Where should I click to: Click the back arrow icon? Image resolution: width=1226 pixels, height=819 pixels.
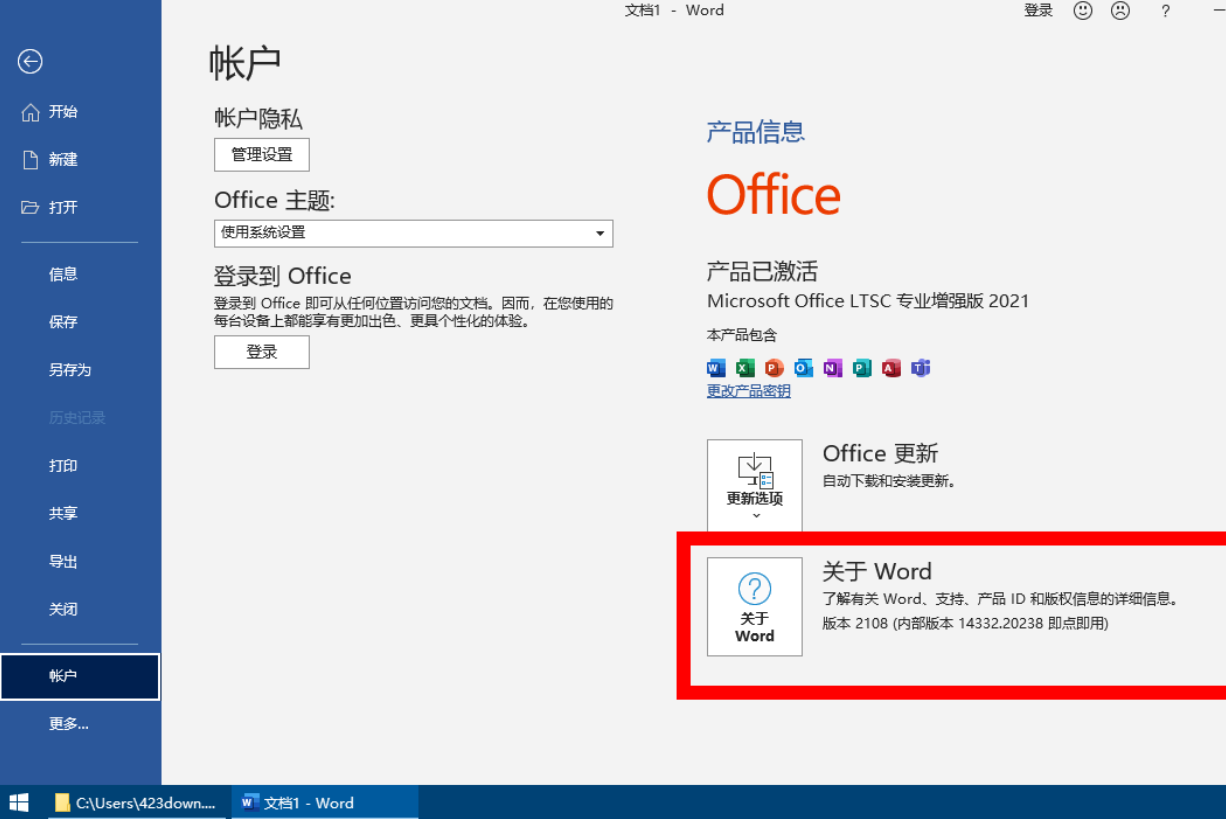pyautogui.click(x=30, y=62)
